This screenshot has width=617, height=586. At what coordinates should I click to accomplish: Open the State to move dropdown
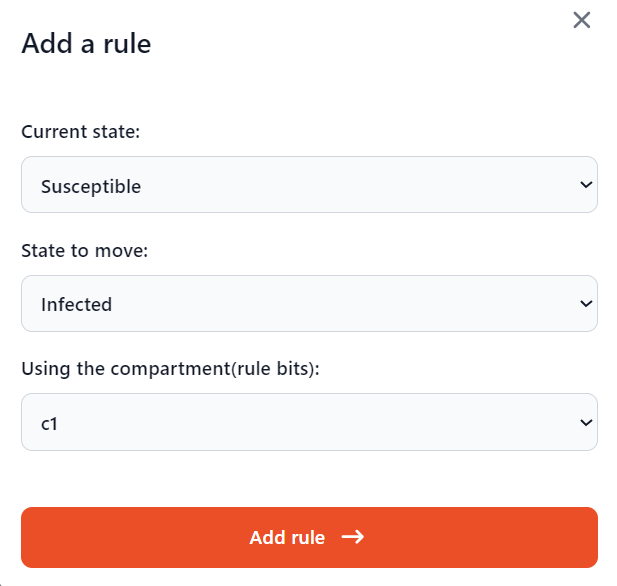(309, 304)
